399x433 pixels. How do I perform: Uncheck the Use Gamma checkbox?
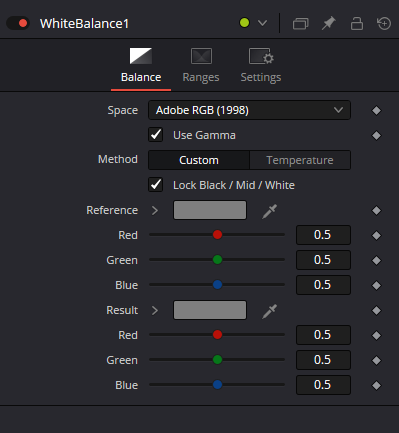tap(156, 135)
